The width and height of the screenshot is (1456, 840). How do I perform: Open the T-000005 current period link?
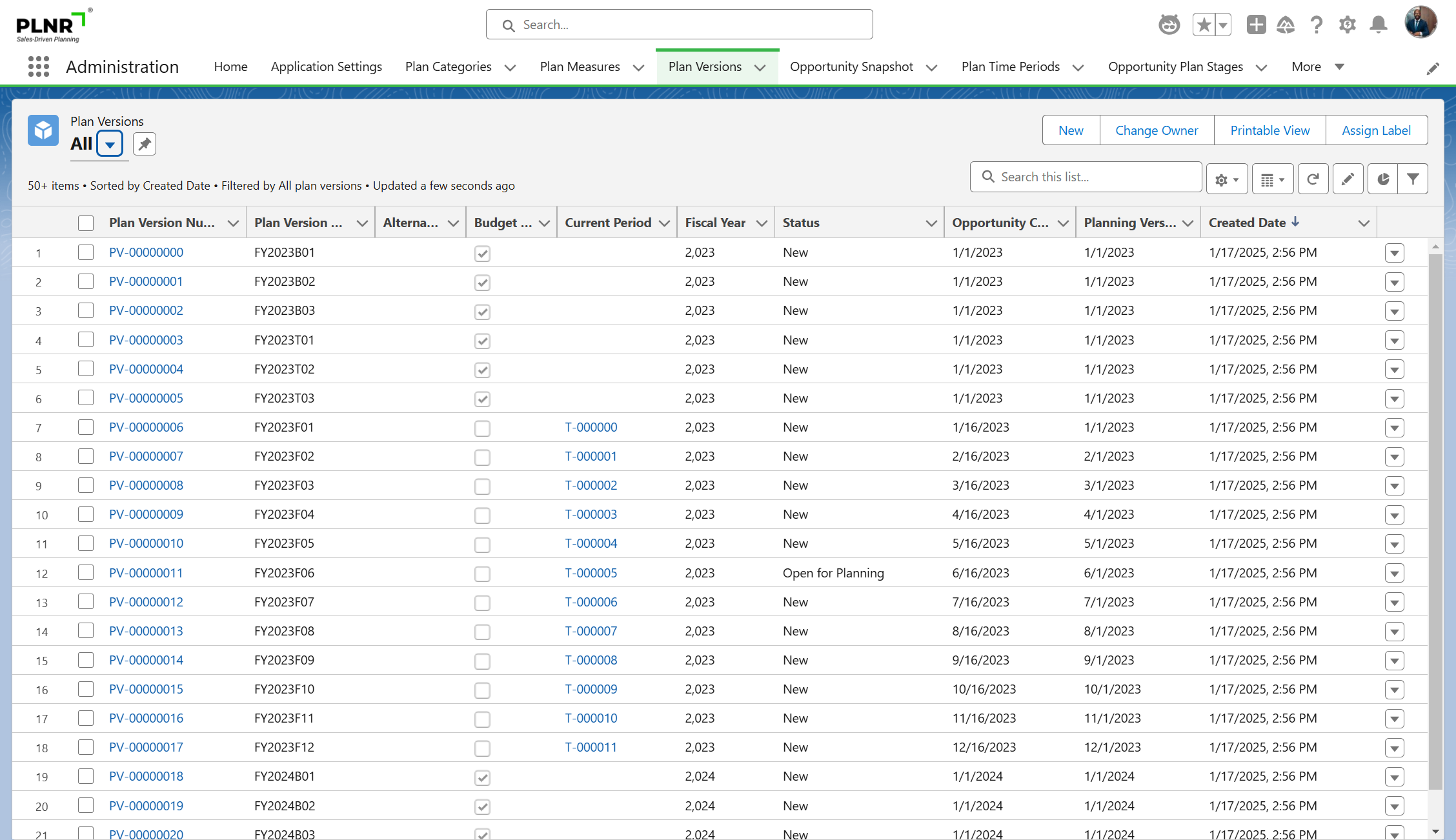(591, 573)
